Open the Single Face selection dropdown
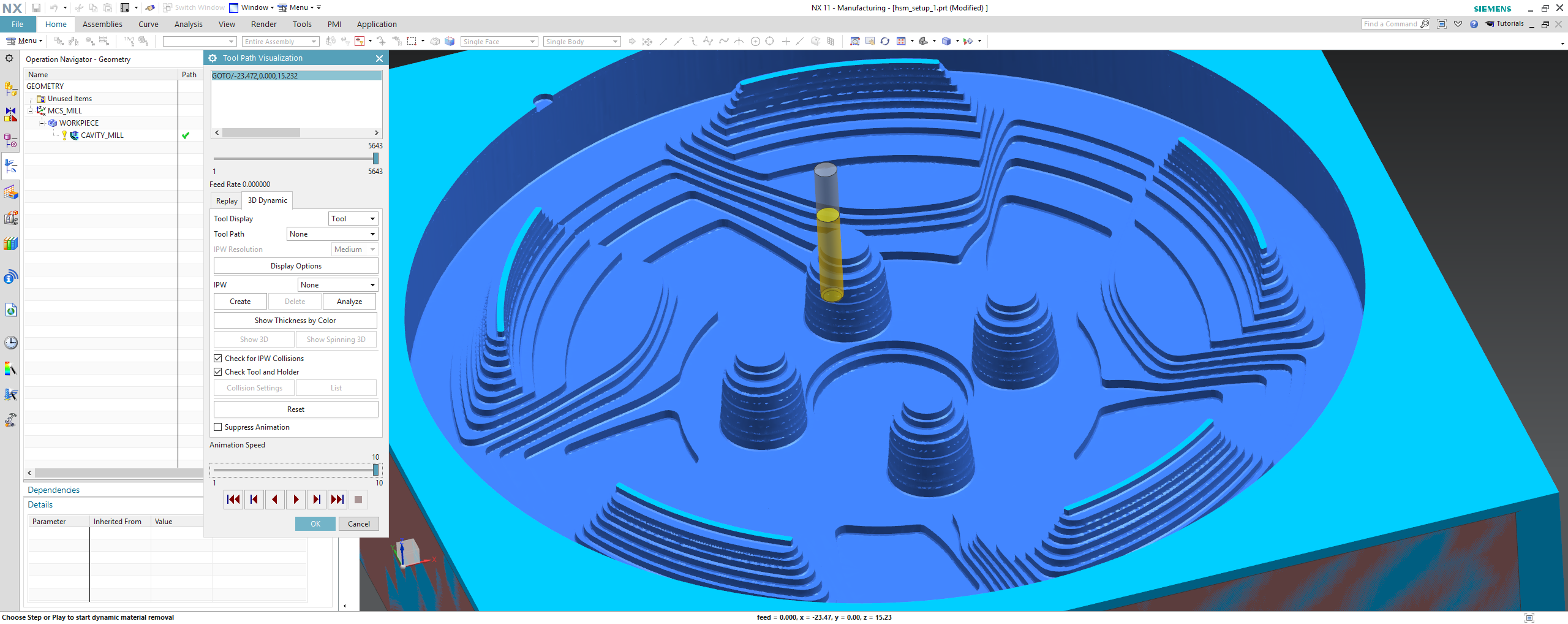 pos(499,42)
